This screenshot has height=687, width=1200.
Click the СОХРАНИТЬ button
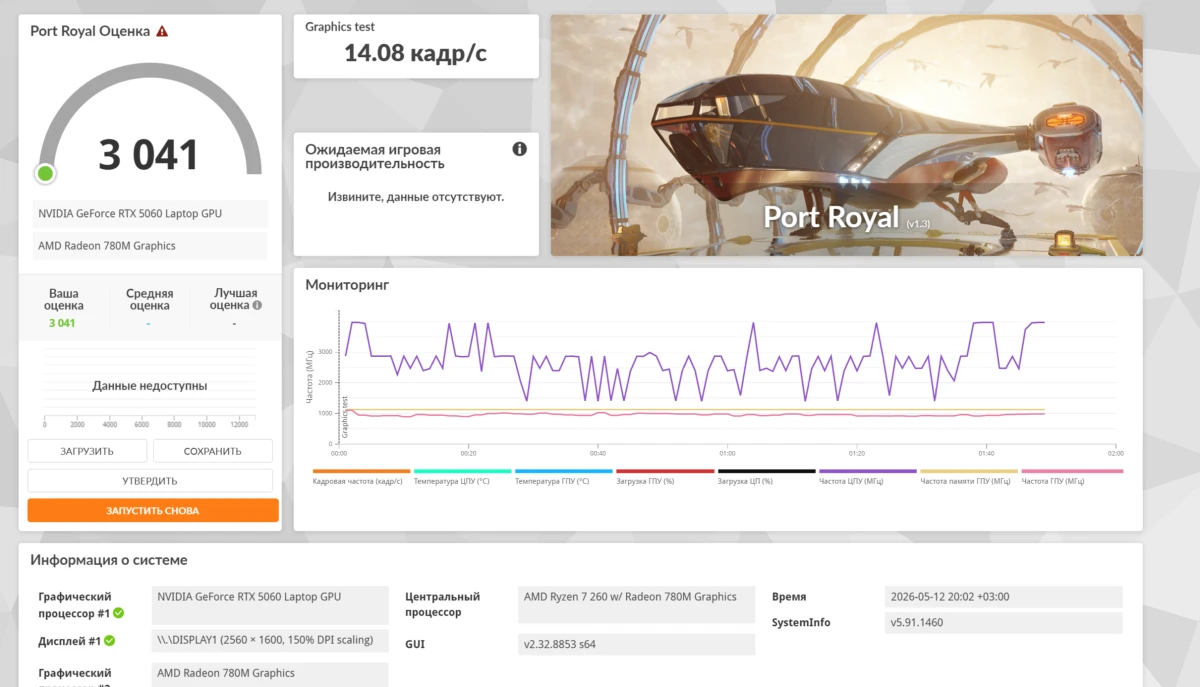[213, 451]
